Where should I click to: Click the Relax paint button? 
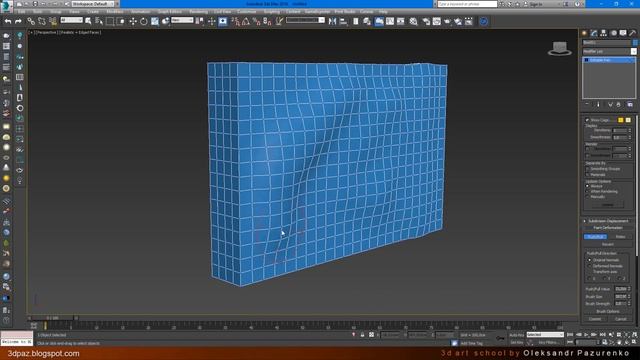[x=620, y=237]
